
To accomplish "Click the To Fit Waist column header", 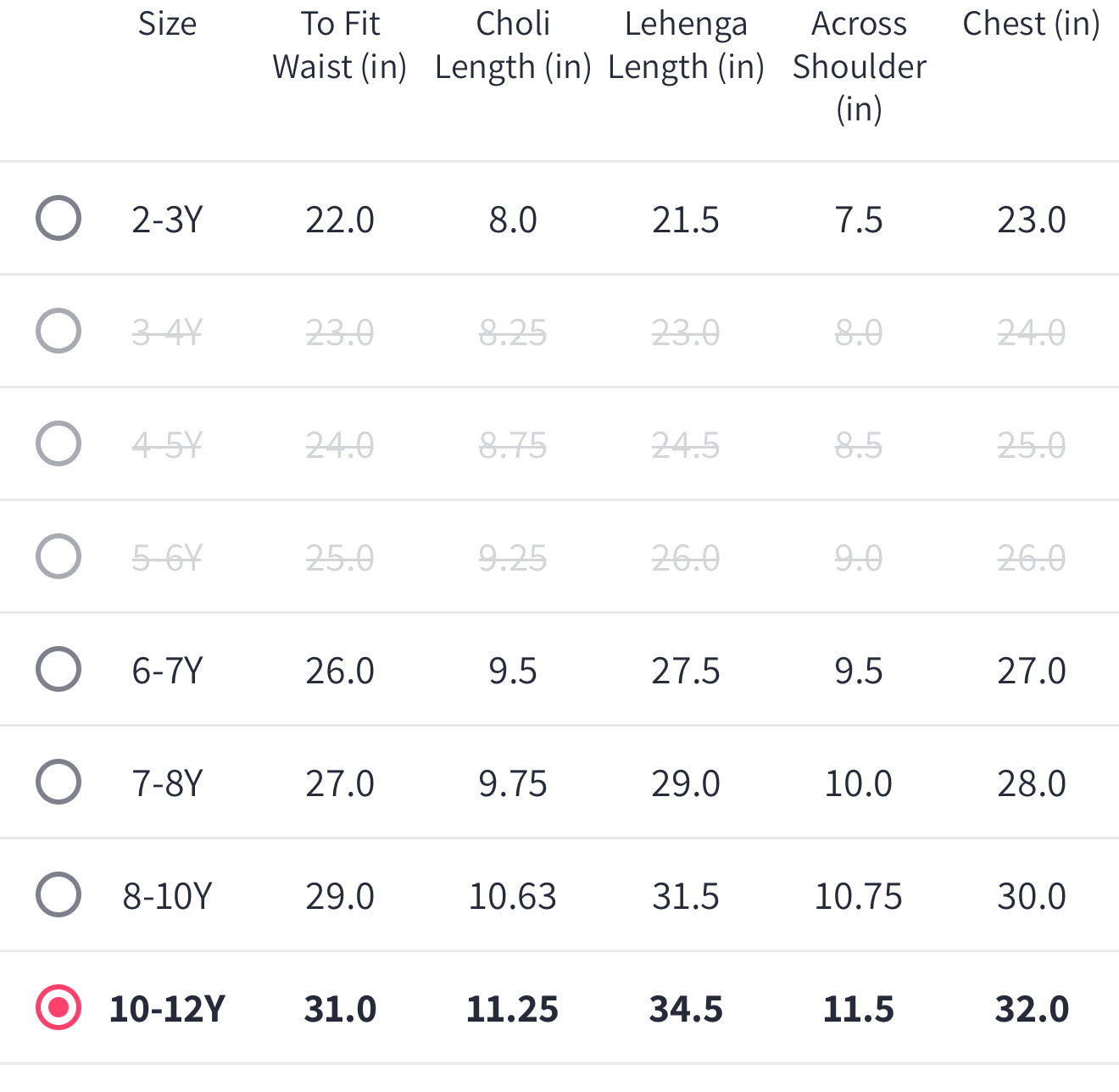I will click(x=340, y=46).
